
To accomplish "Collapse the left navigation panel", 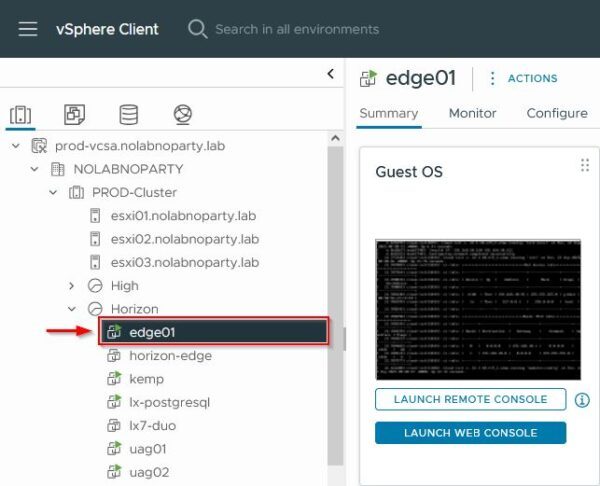I will [x=331, y=74].
